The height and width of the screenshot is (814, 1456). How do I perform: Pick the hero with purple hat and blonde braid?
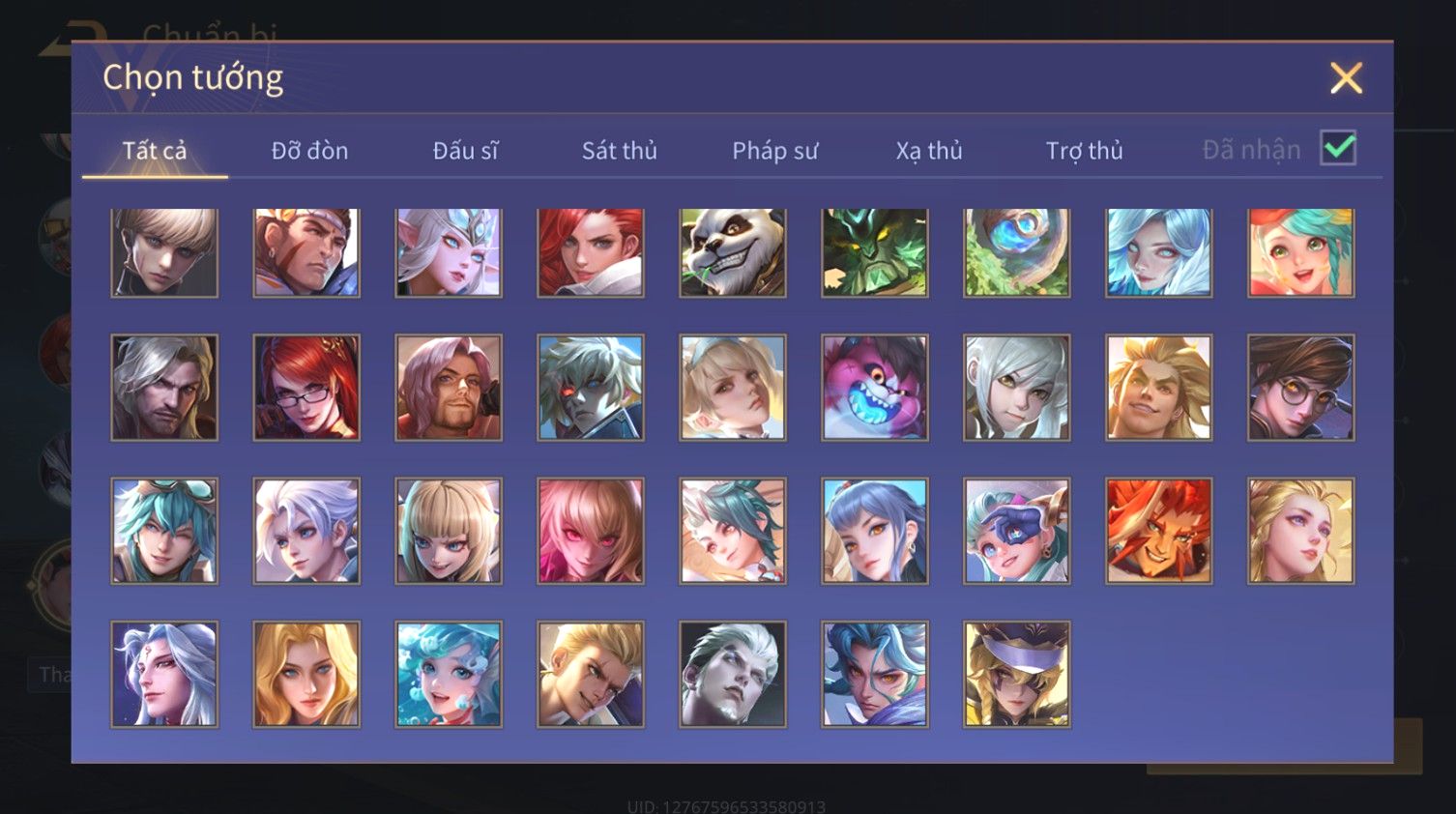1017,674
